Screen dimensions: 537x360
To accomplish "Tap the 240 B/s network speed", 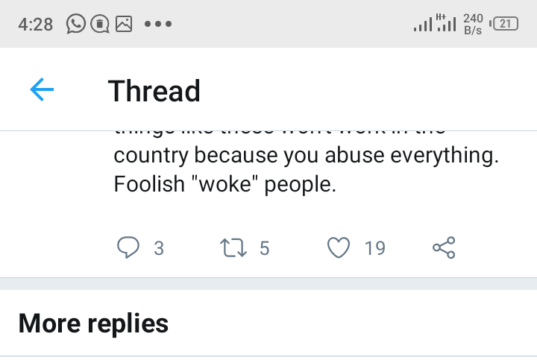I will (x=473, y=24).
